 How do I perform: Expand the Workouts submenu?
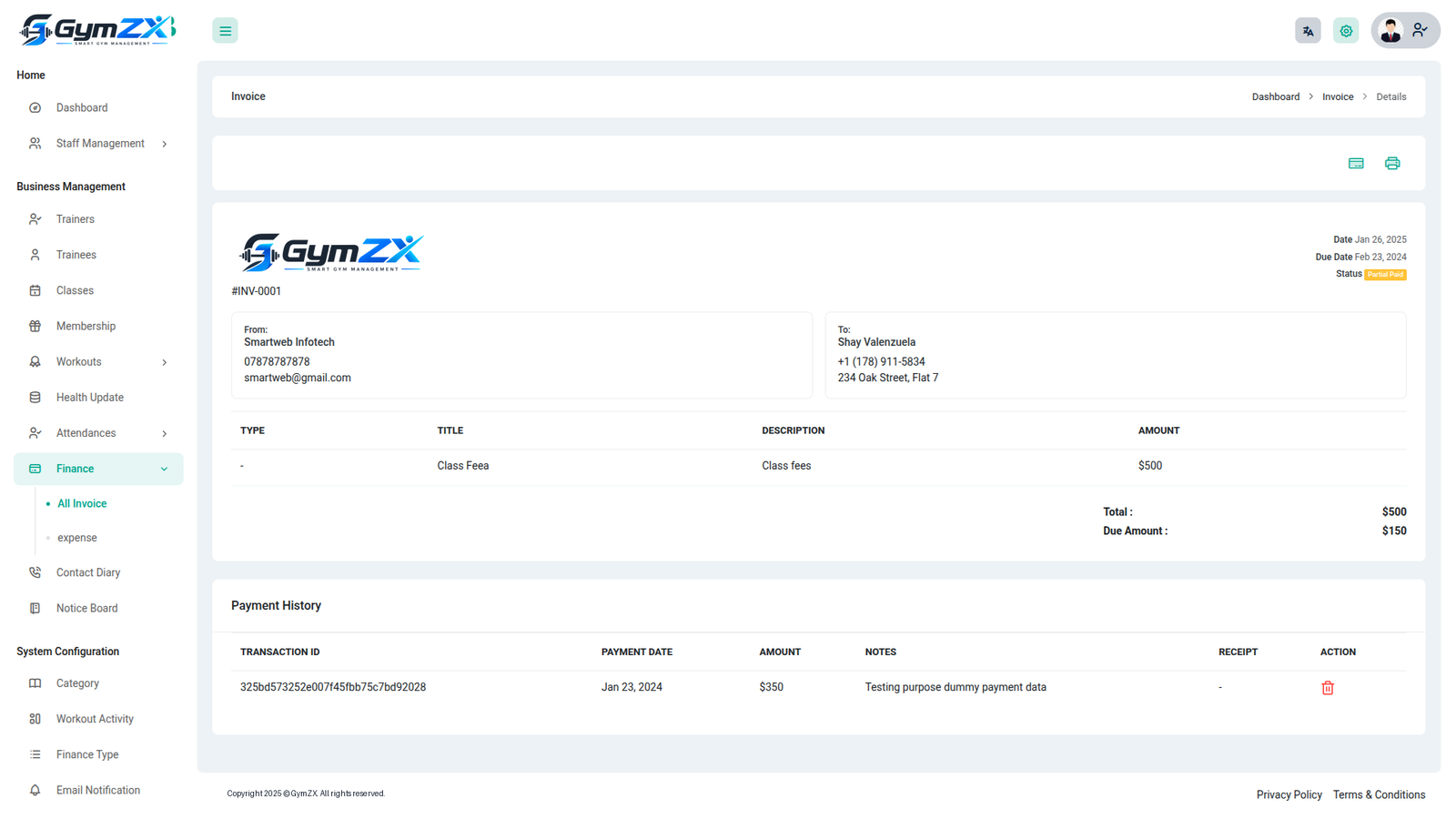point(98,362)
